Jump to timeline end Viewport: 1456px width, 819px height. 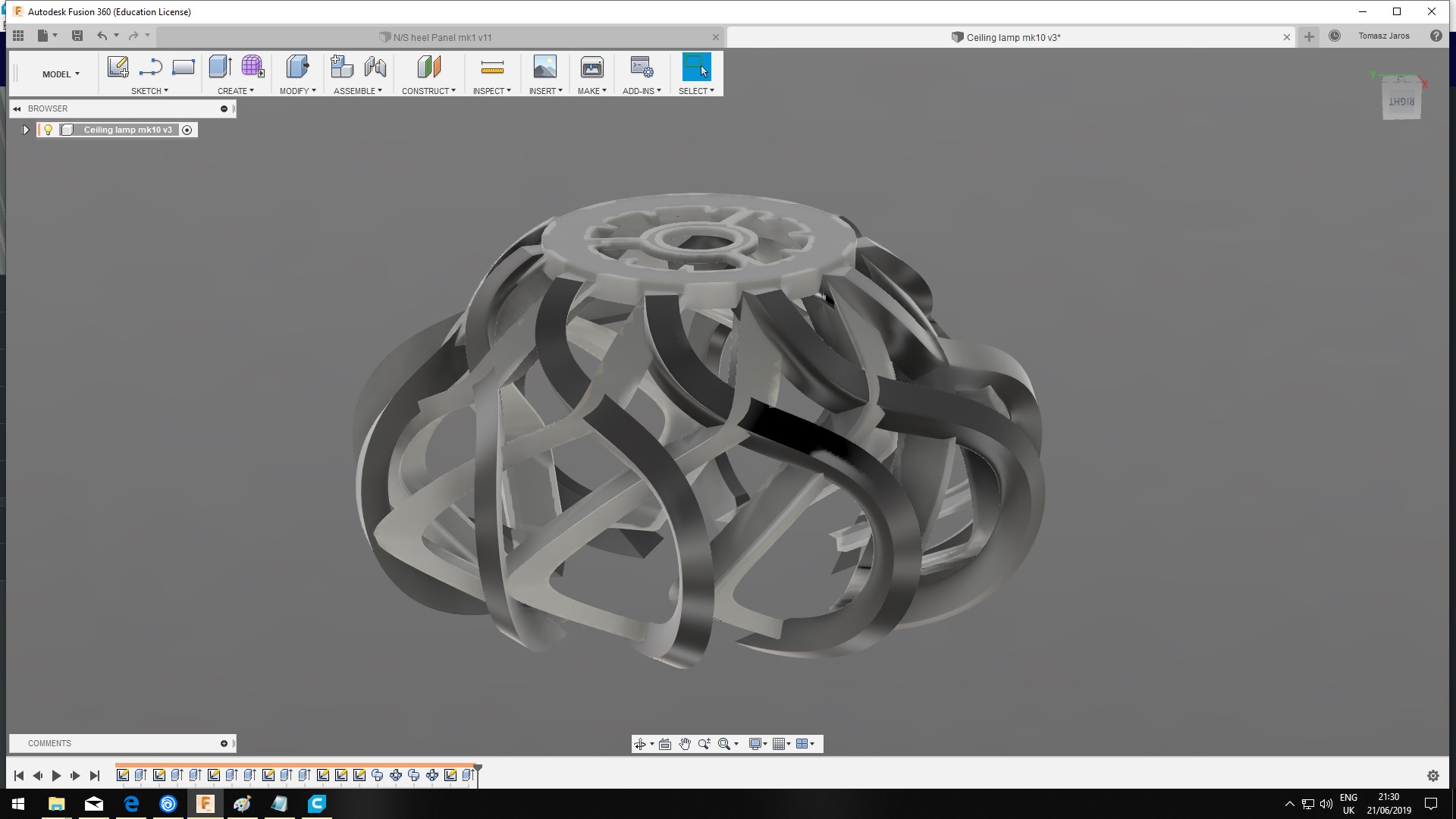coord(95,776)
